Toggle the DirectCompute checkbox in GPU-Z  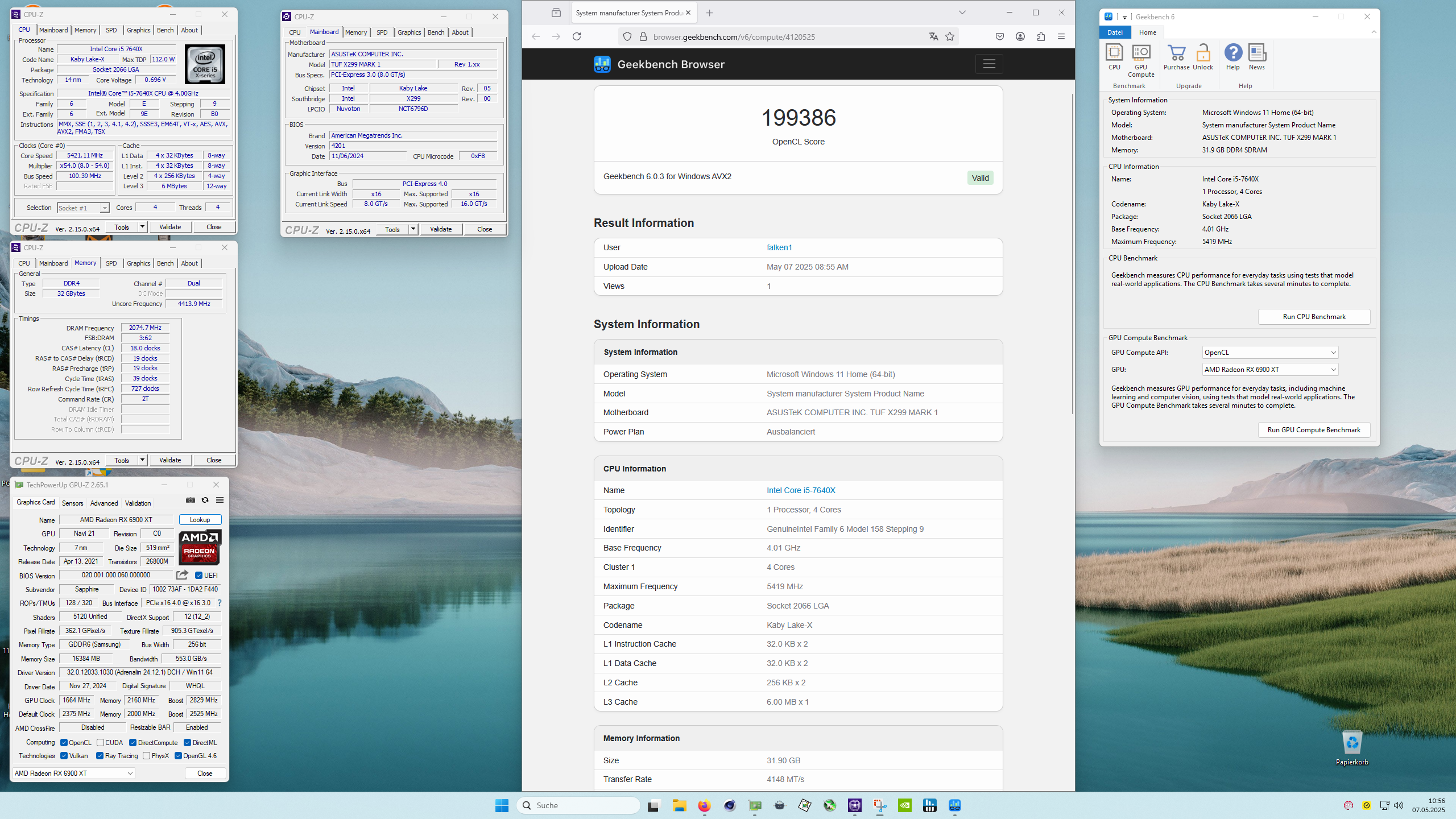(133, 742)
